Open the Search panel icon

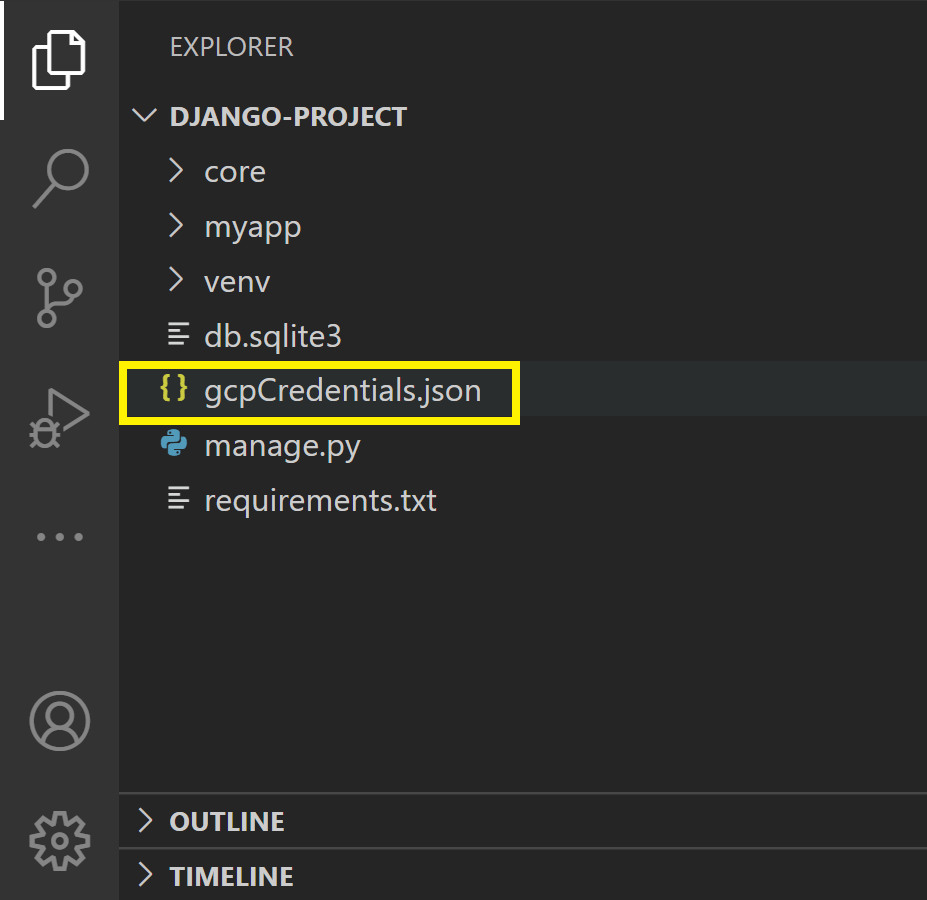tap(60, 179)
